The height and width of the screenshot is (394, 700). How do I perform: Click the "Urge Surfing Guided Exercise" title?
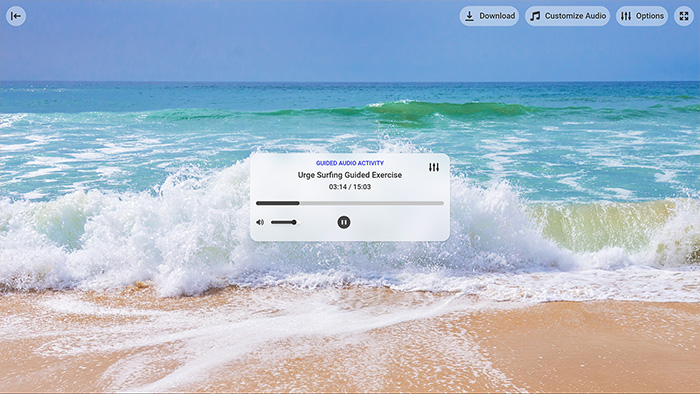pos(350,175)
